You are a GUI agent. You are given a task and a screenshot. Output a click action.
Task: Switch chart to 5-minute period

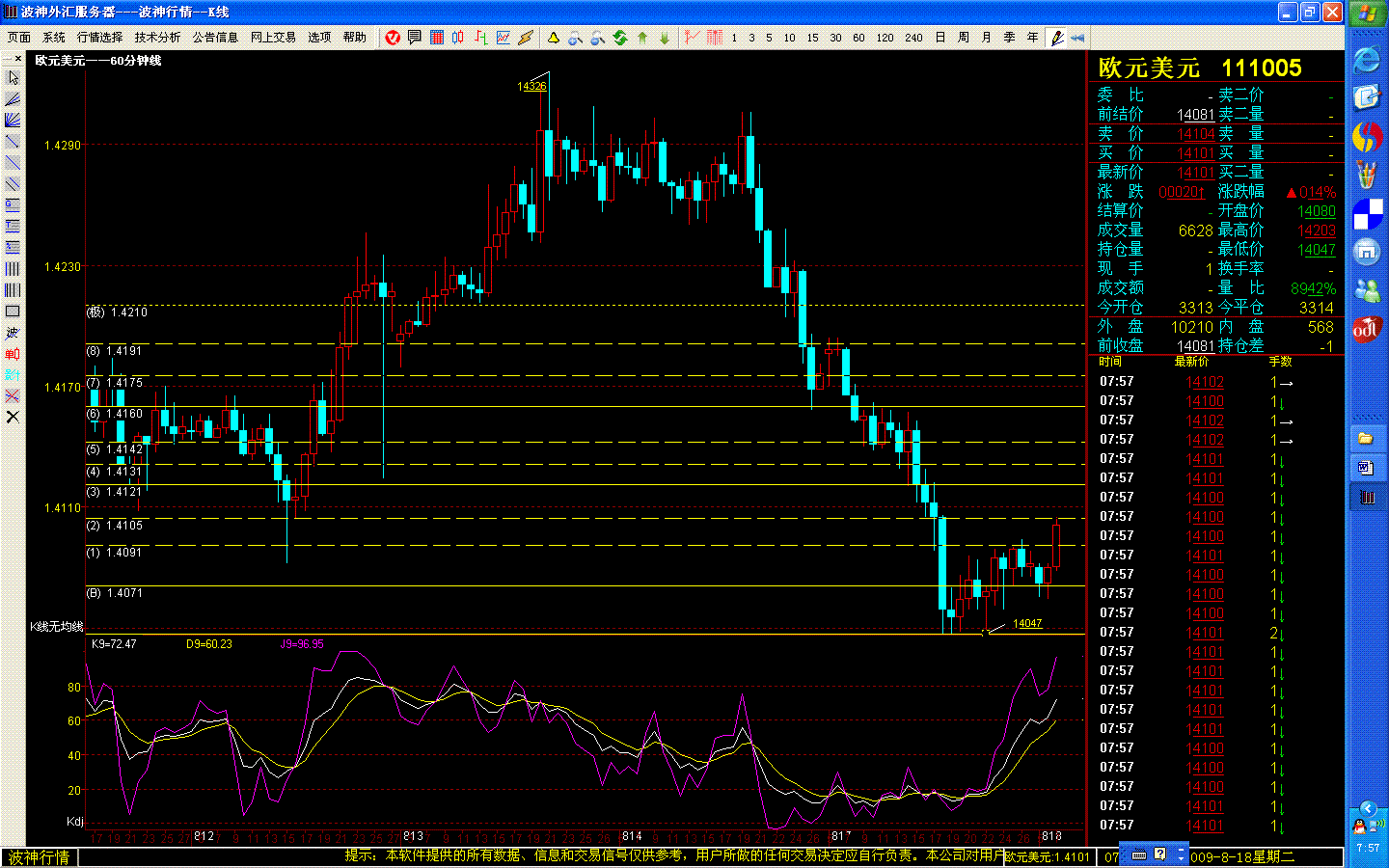(769, 38)
